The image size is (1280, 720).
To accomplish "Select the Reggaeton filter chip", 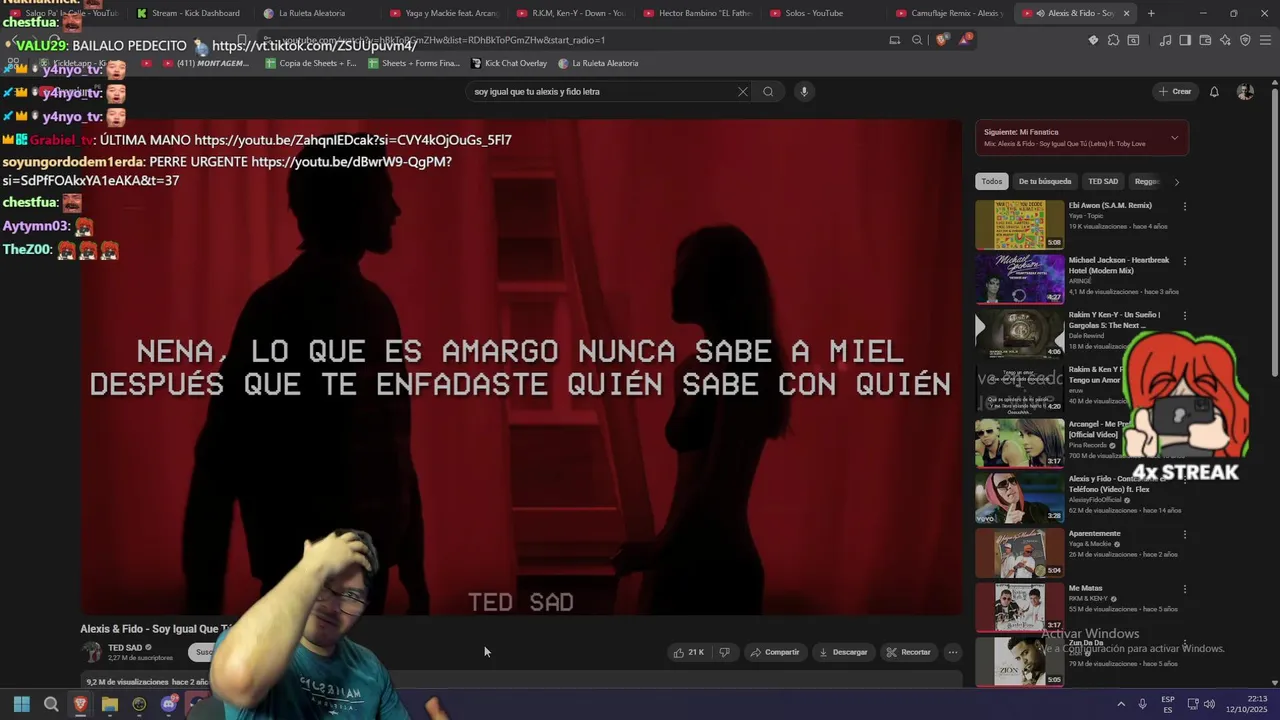I will (x=1147, y=182).
